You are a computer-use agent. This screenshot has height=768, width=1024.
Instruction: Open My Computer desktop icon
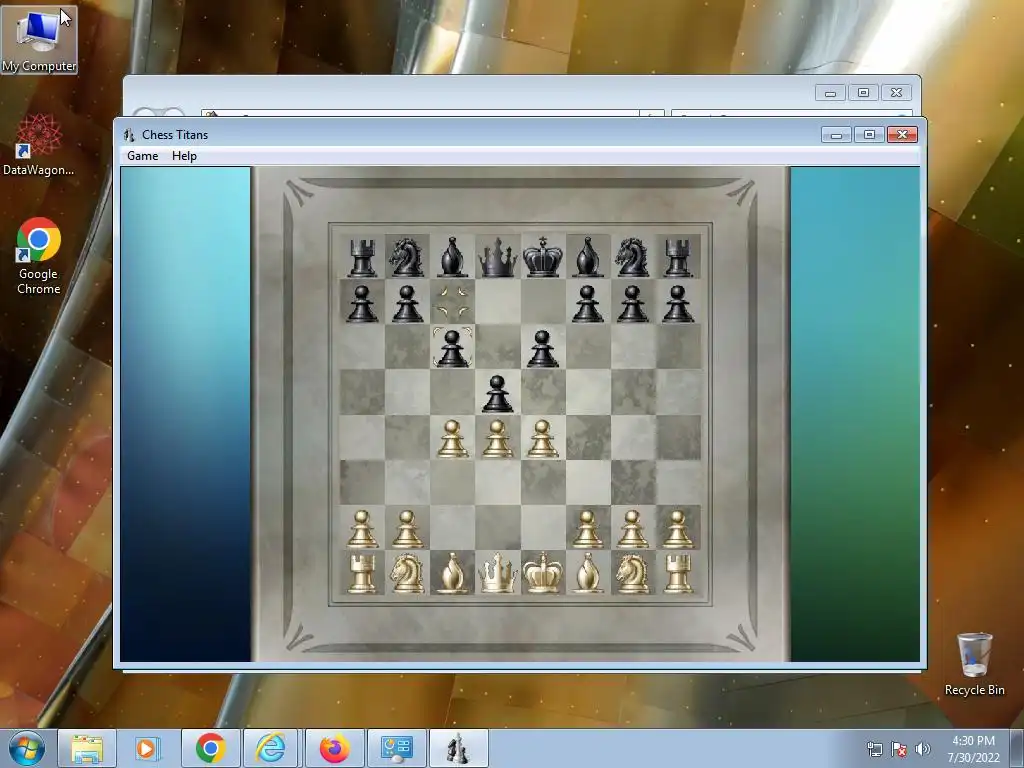tap(39, 40)
